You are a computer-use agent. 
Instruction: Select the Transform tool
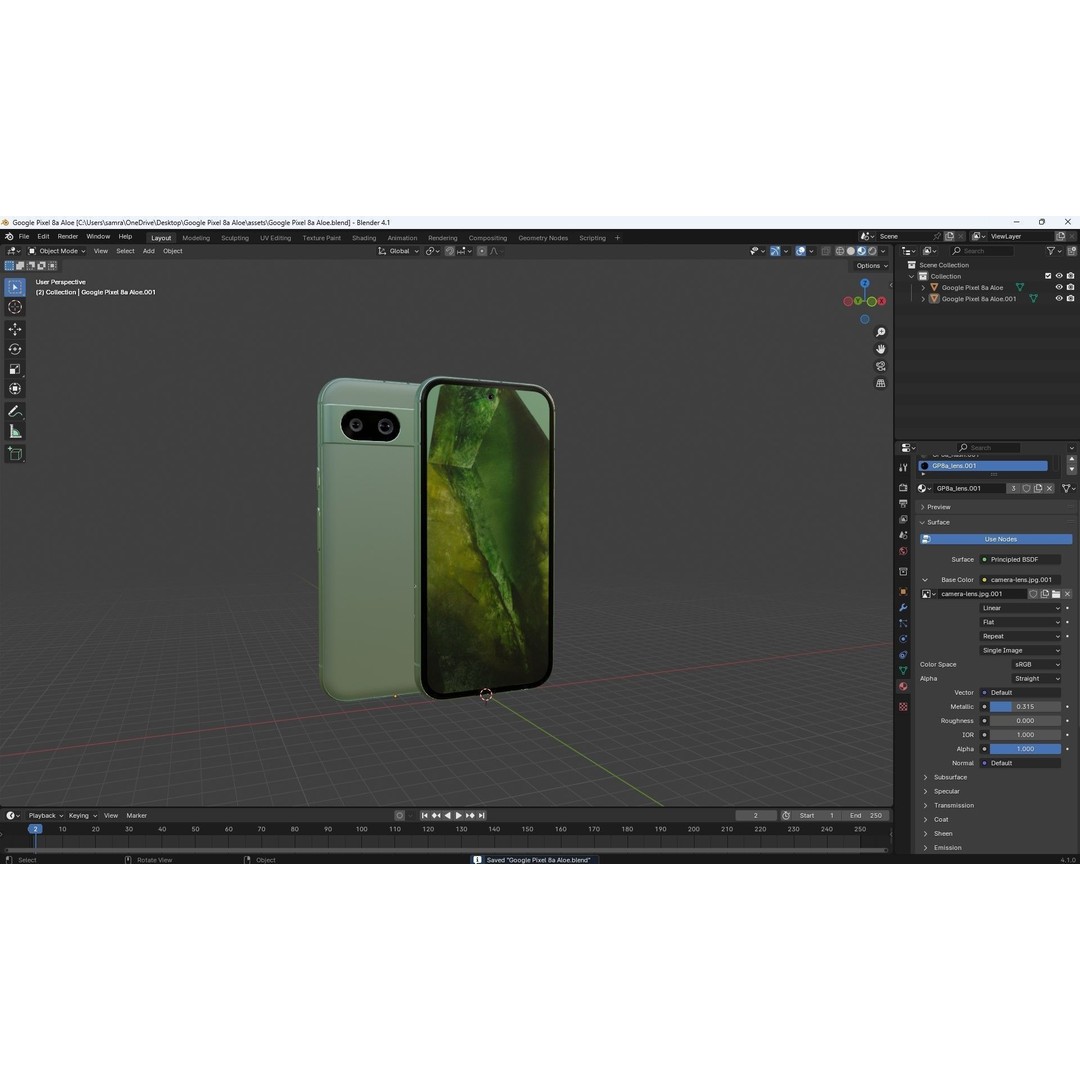pyautogui.click(x=15, y=389)
